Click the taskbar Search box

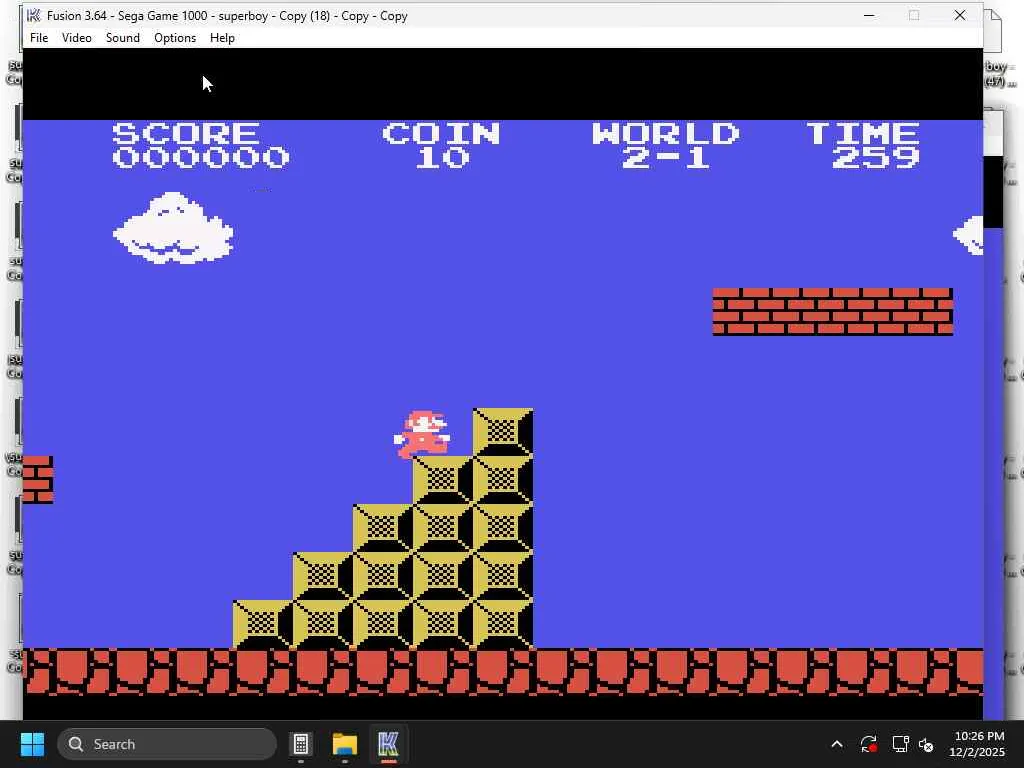[x=167, y=744]
